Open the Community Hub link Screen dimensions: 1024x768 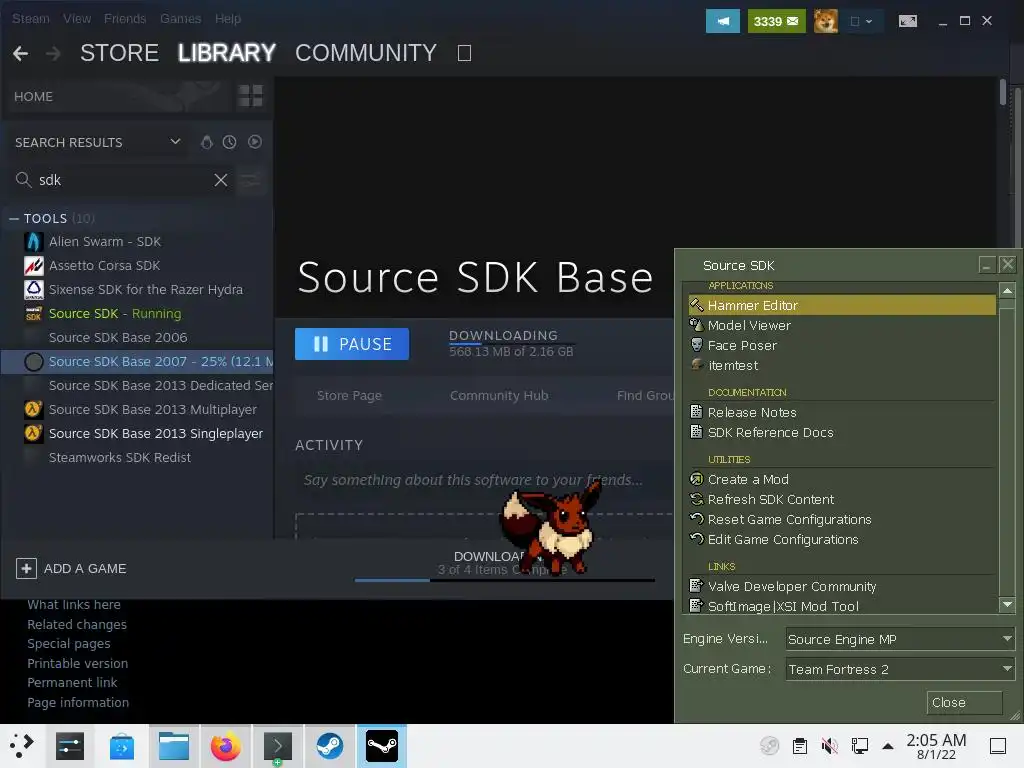[x=499, y=396]
